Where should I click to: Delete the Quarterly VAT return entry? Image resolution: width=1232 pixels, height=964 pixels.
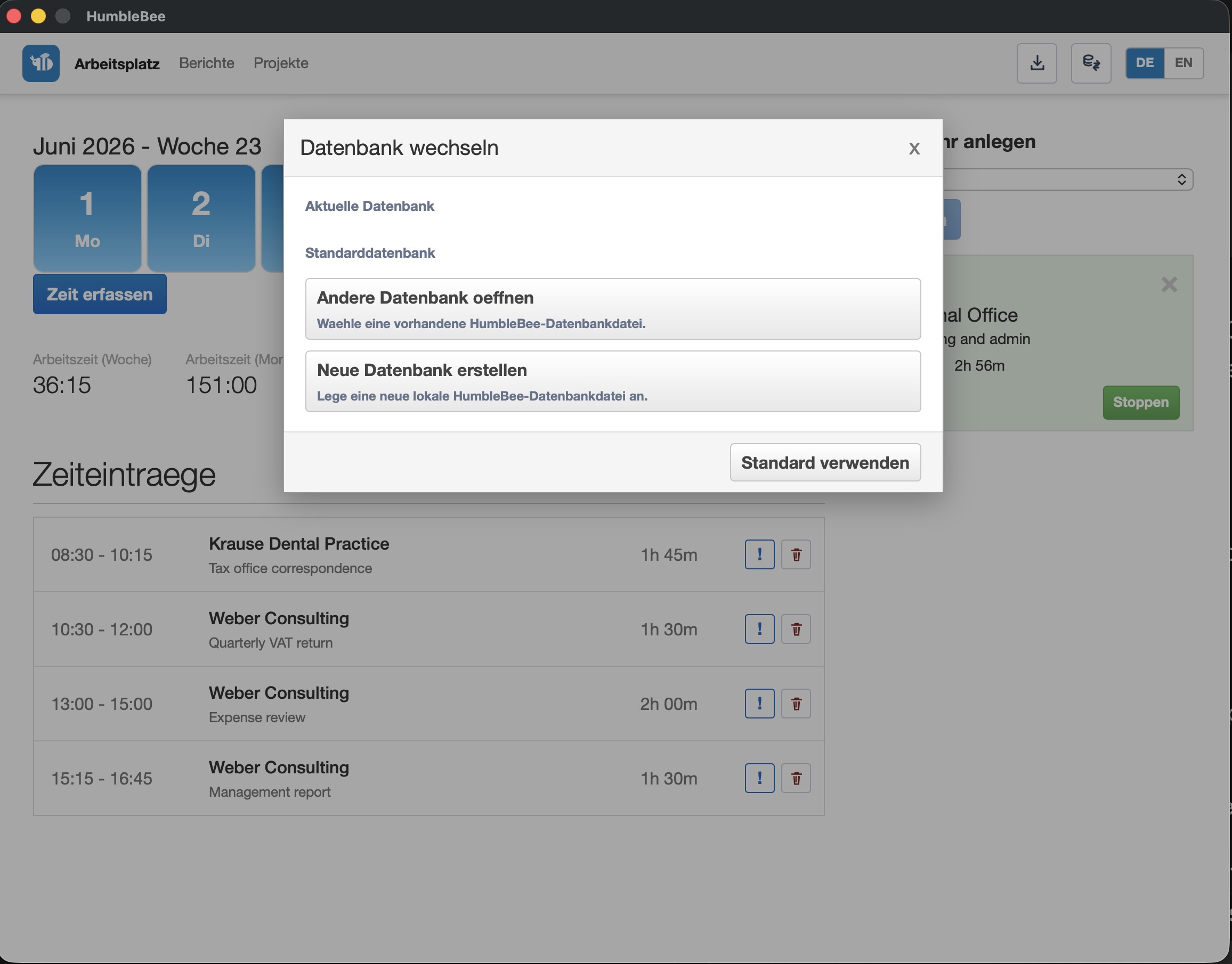click(x=796, y=630)
